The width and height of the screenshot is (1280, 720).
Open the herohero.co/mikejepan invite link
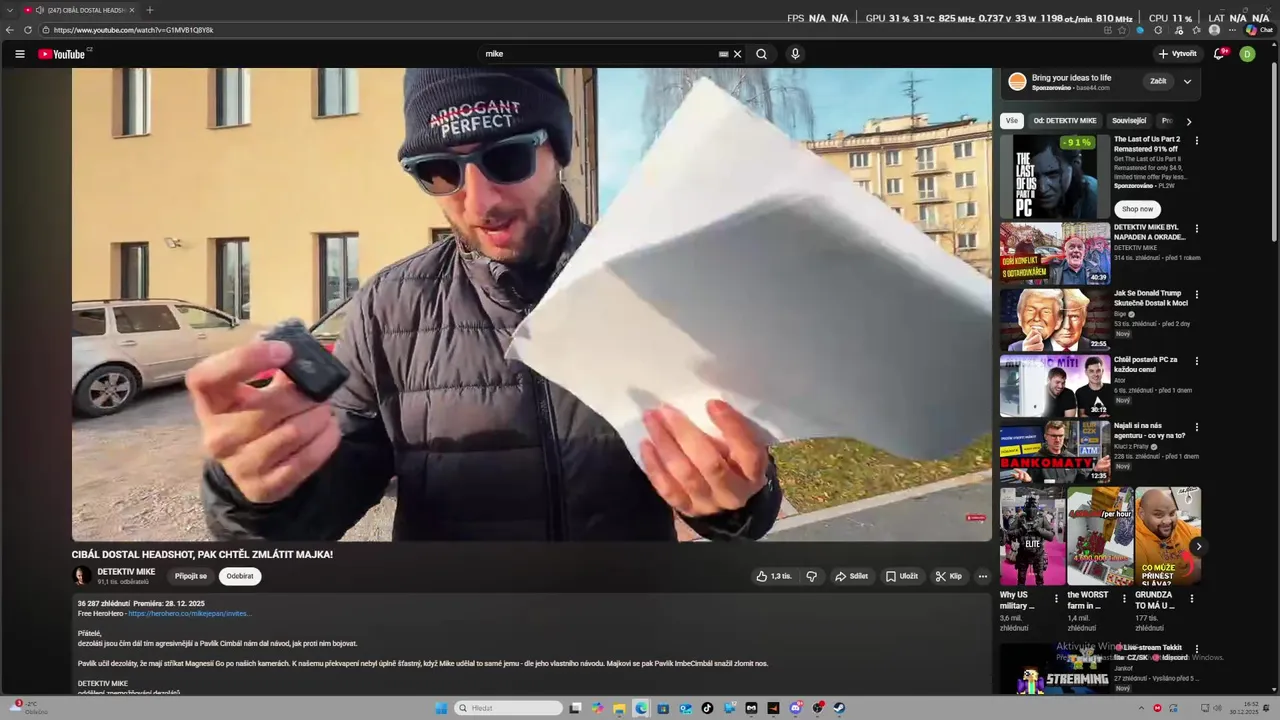[190, 614]
